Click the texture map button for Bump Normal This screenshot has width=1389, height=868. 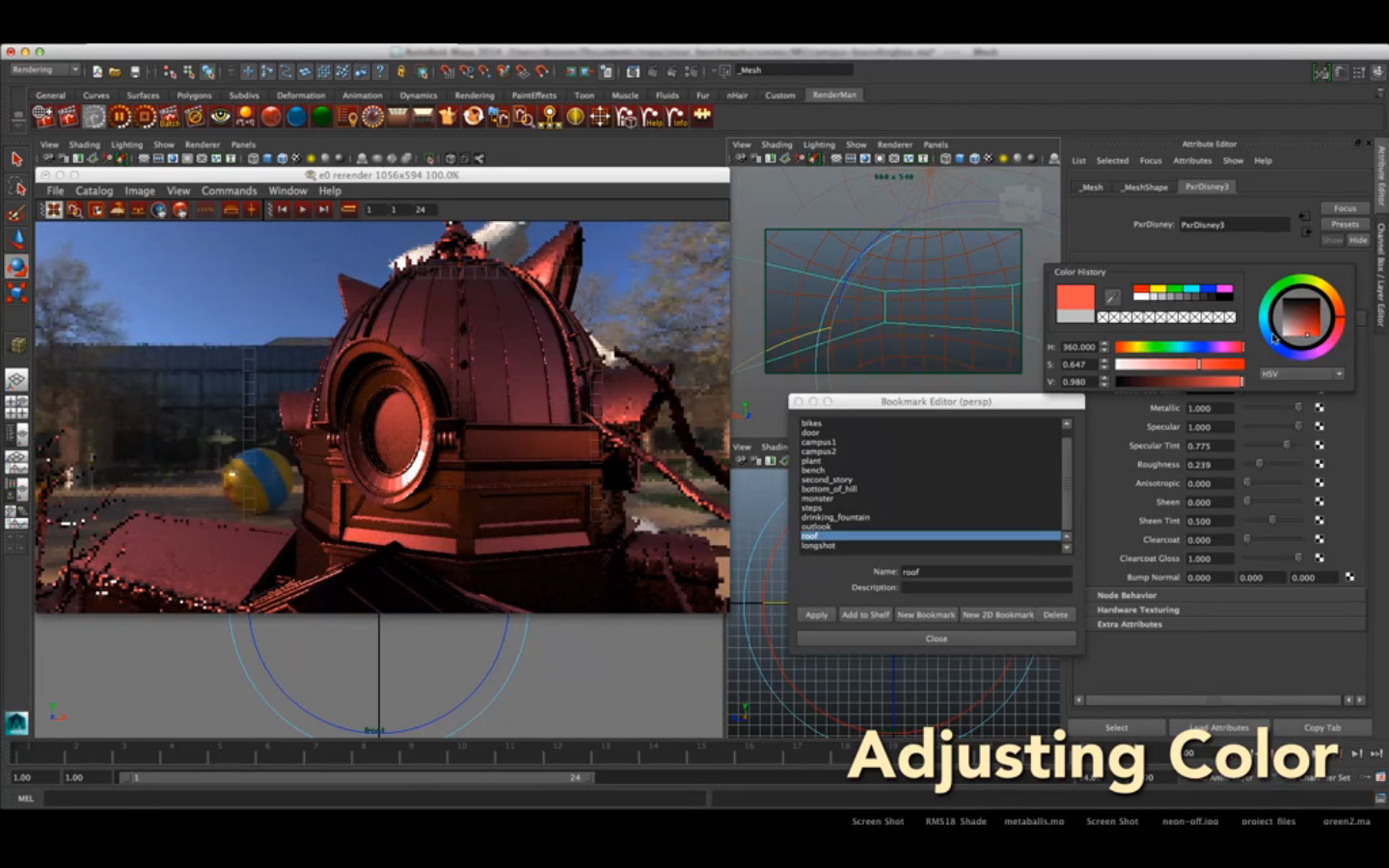[1349, 577]
